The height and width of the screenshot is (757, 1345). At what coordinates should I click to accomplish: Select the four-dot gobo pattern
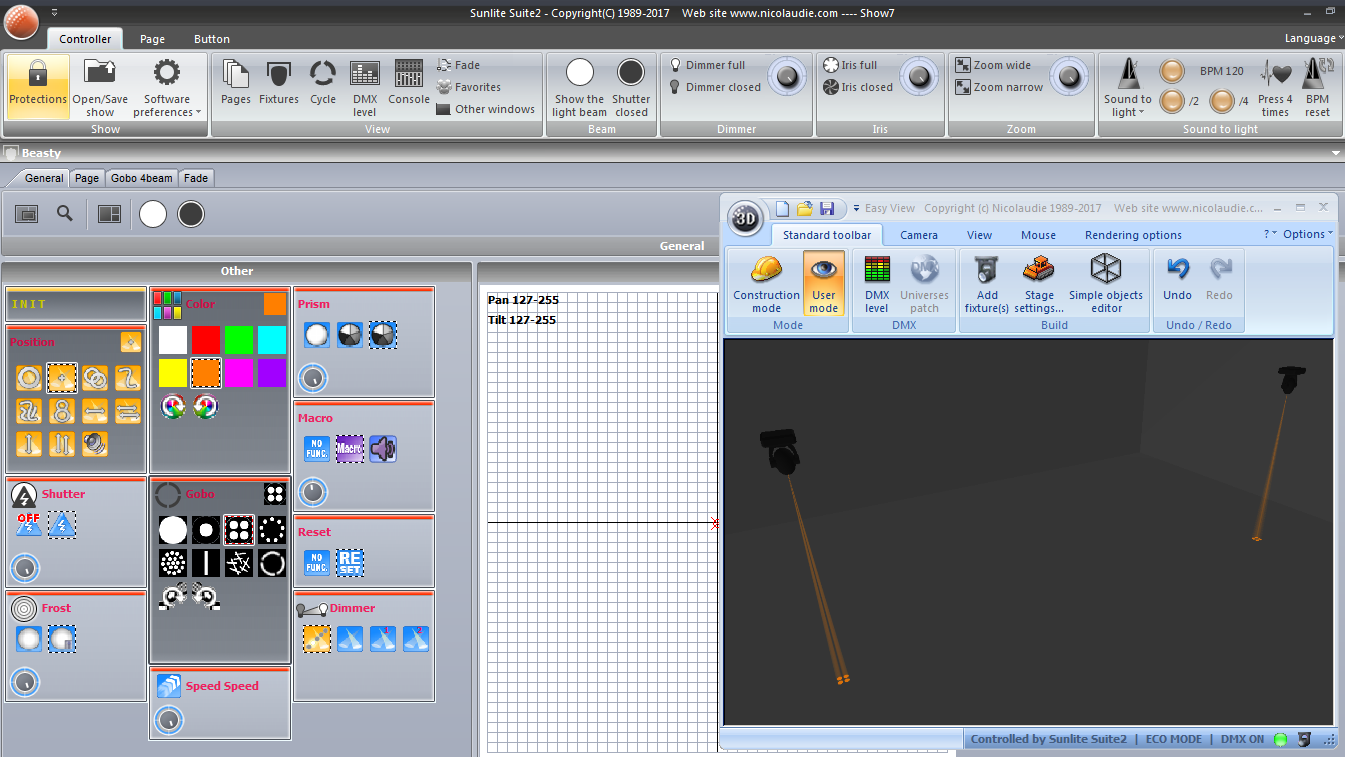(x=239, y=529)
